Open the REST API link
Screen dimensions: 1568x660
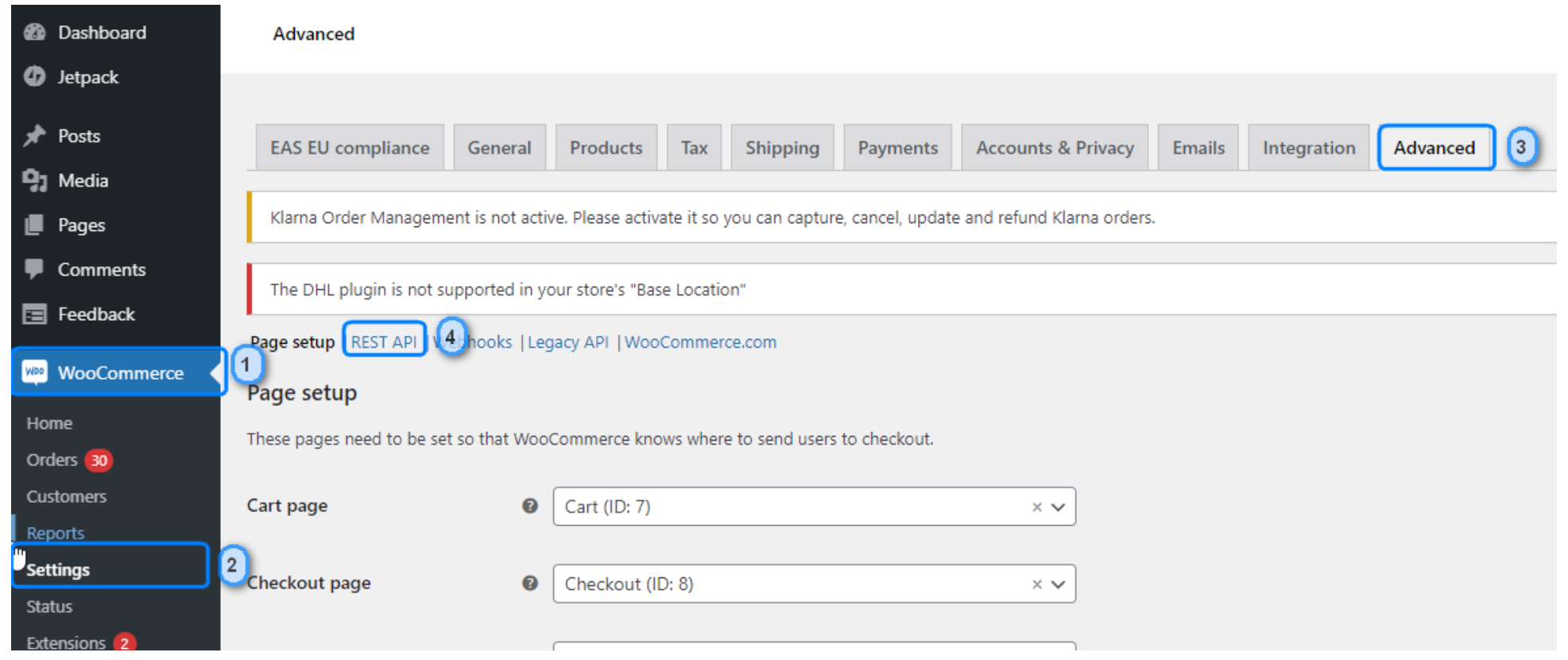pyautogui.click(x=384, y=342)
